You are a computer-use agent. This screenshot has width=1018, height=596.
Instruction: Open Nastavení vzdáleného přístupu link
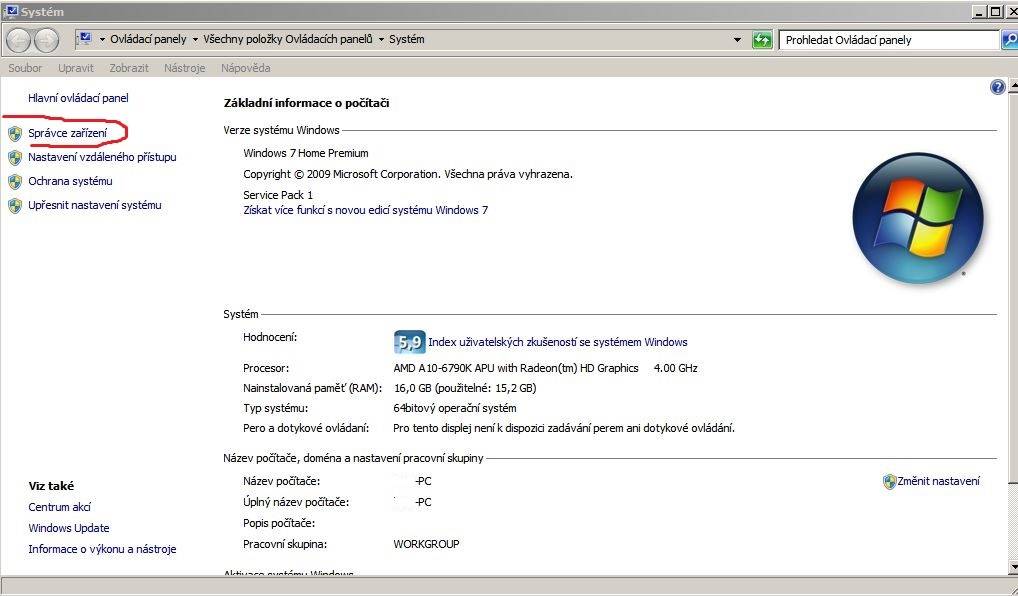click(102, 157)
